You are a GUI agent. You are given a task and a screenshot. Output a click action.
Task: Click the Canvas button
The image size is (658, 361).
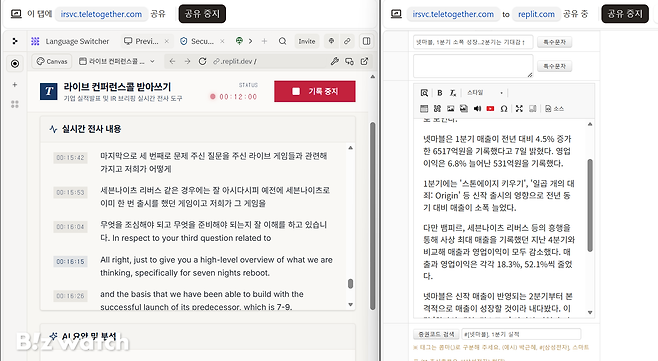(52, 61)
